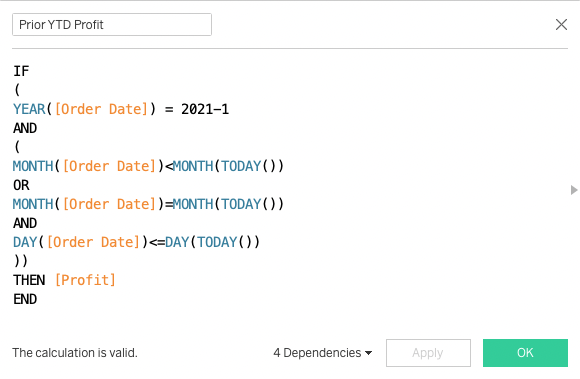Click the Apply button

click(x=428, y=353)
